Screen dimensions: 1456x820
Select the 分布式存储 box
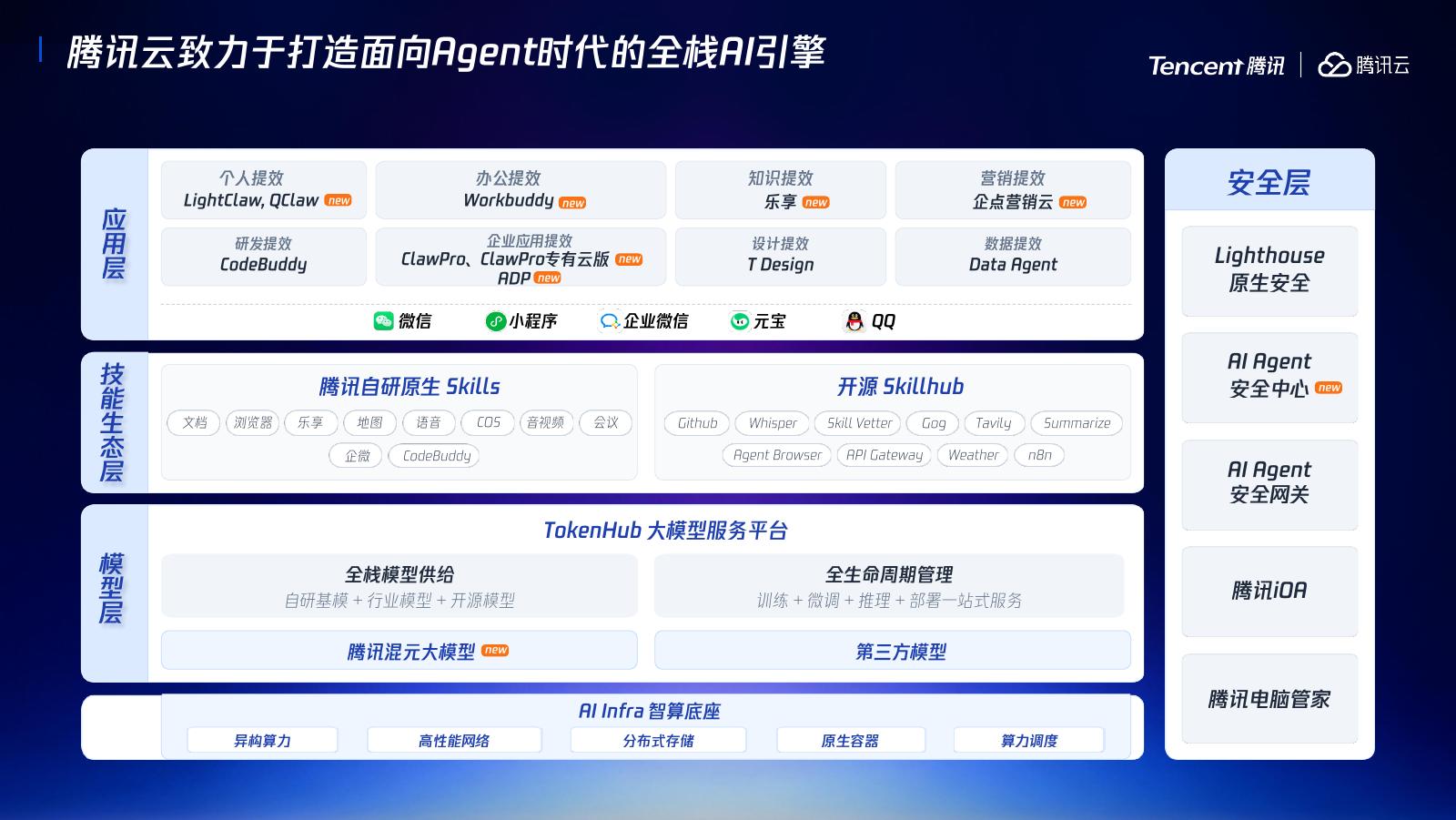tap(658, 740)
